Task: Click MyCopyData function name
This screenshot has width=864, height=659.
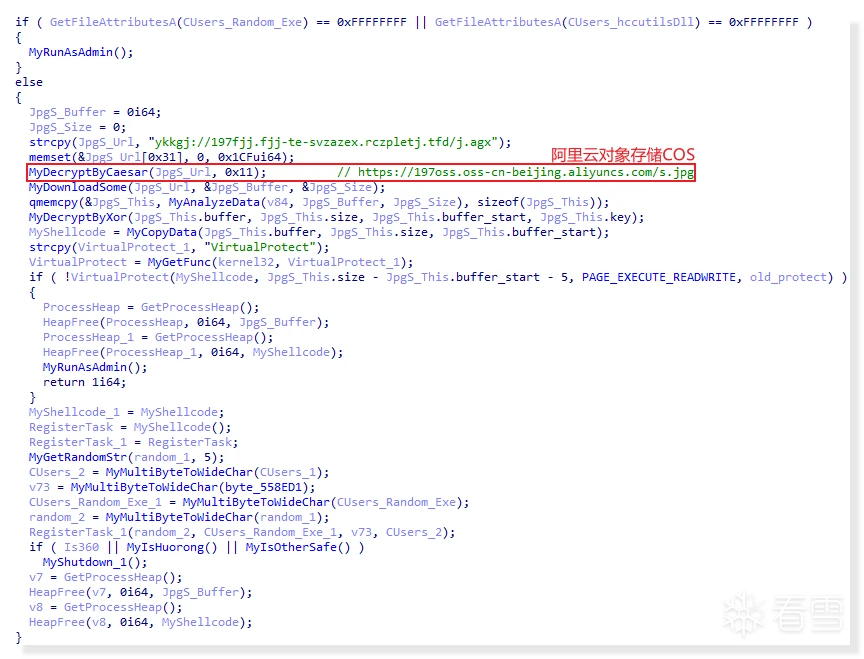Action: tap(161, 233)
